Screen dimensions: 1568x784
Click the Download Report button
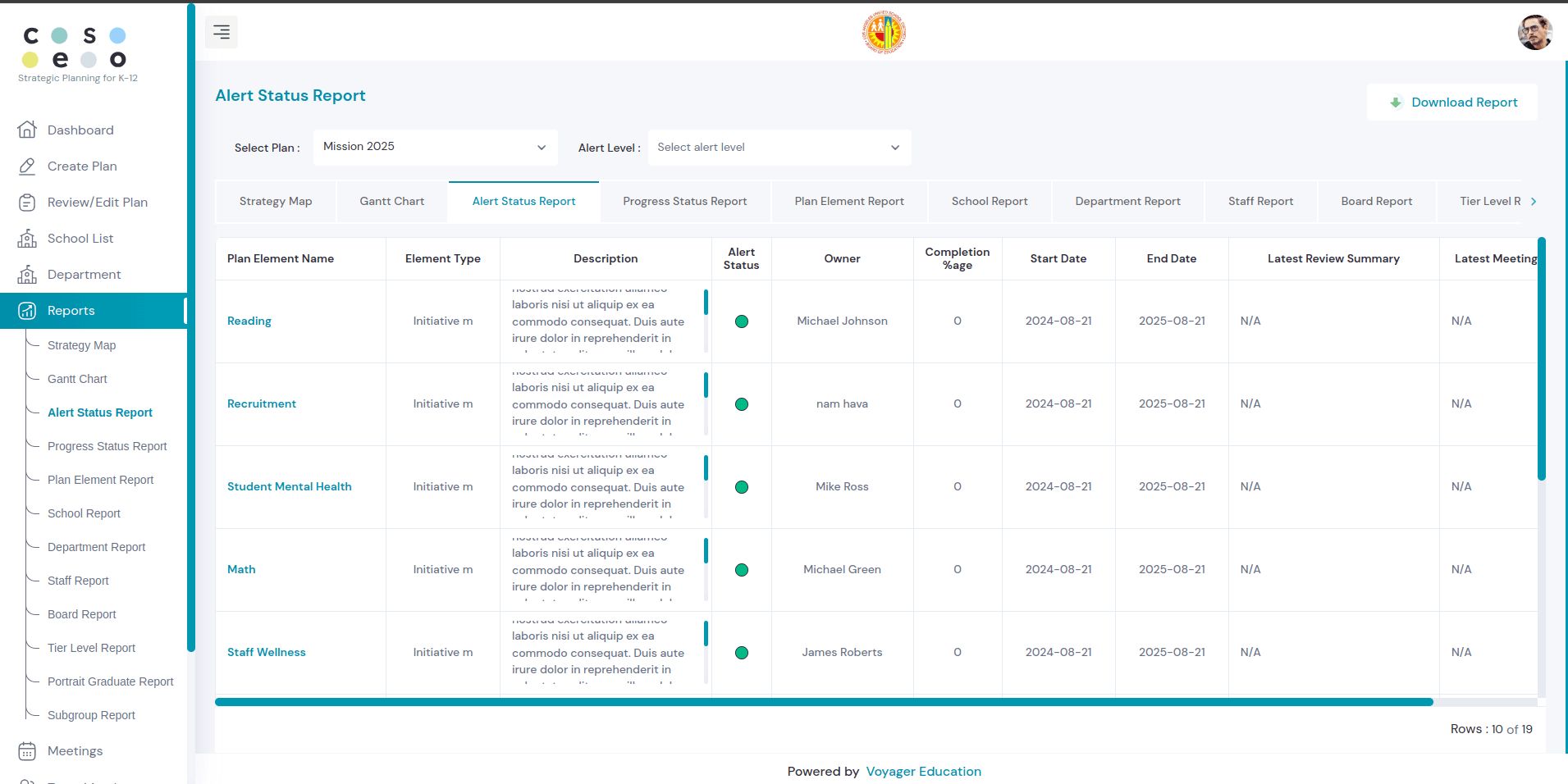coord(1451,103)
